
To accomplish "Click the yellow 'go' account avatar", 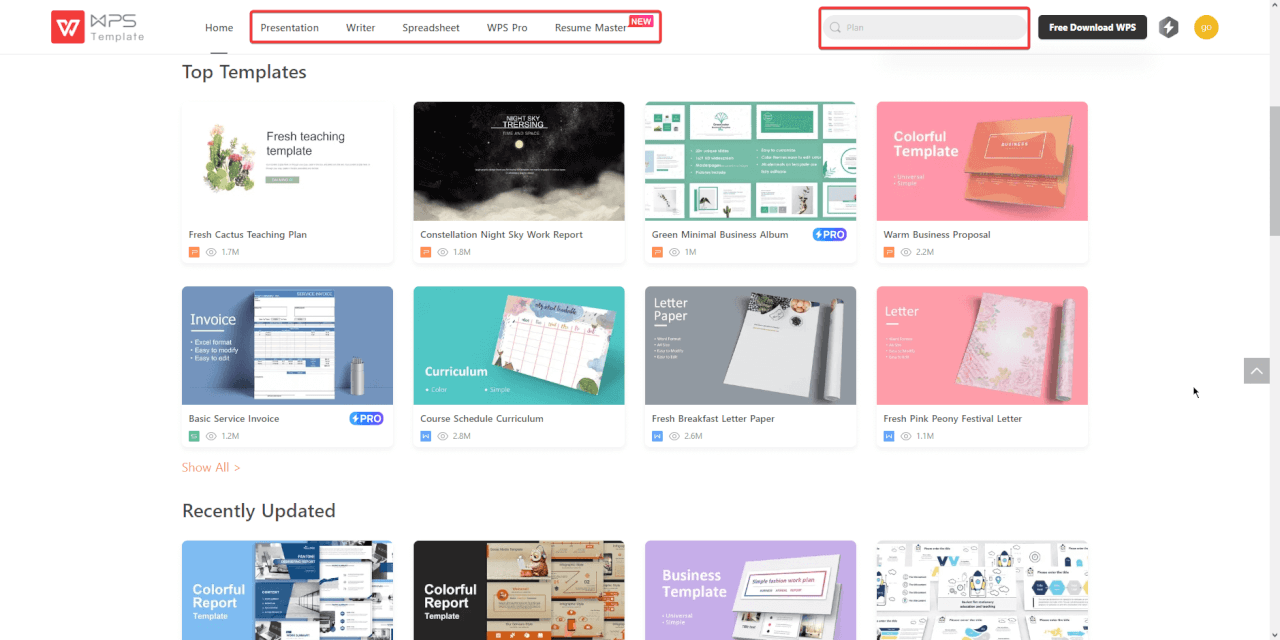I will click(x=1206, y=27).
